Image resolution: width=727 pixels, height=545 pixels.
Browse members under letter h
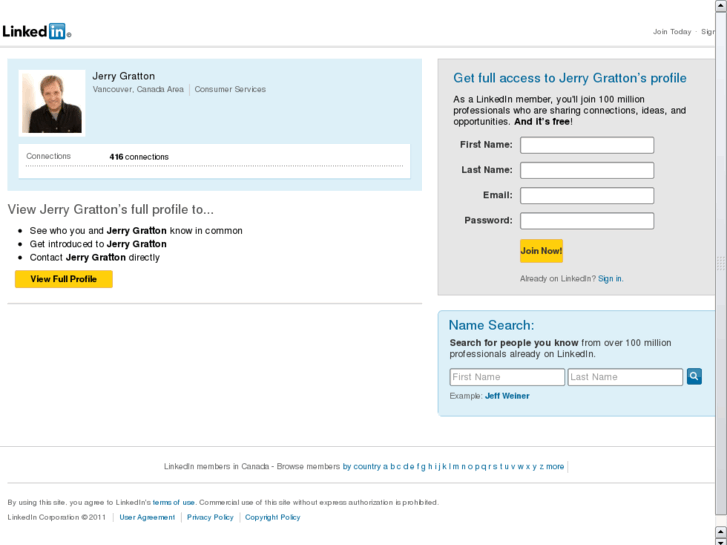(430, 467)
